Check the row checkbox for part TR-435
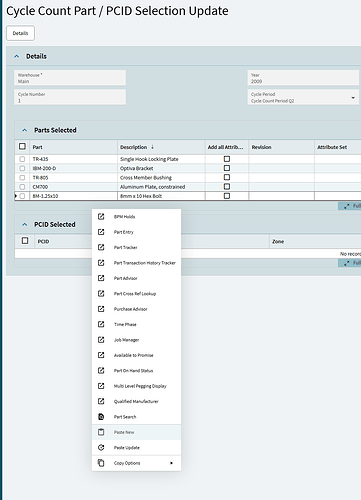 [x=22, y=159]
